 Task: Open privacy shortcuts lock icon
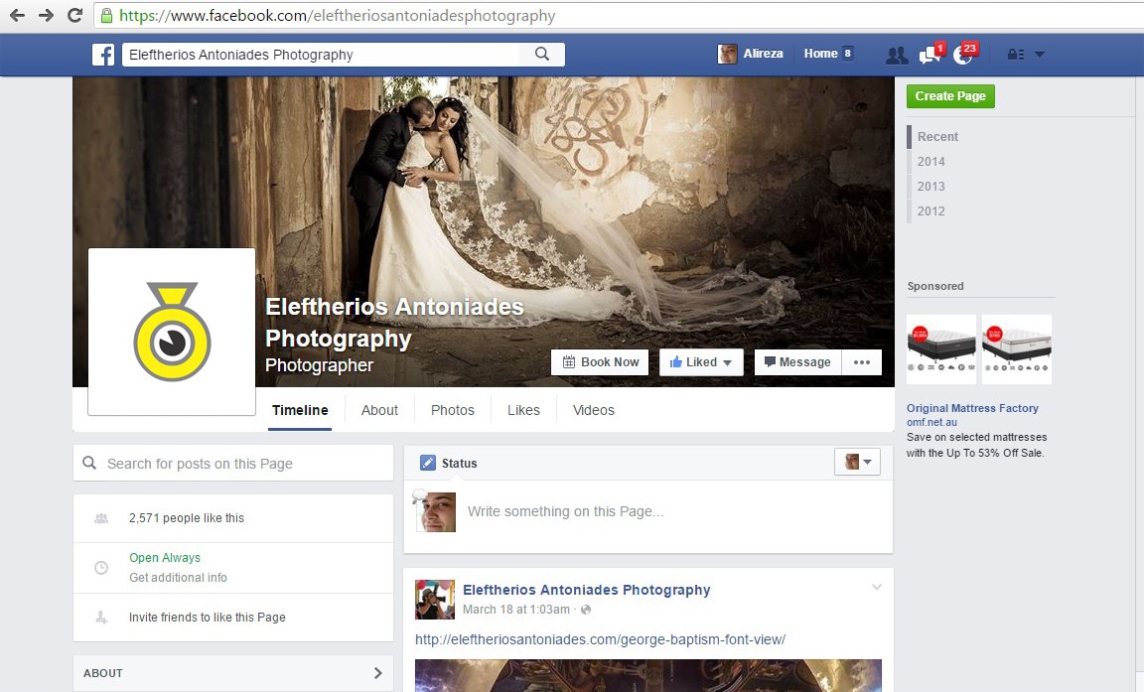pos(1015,55)
